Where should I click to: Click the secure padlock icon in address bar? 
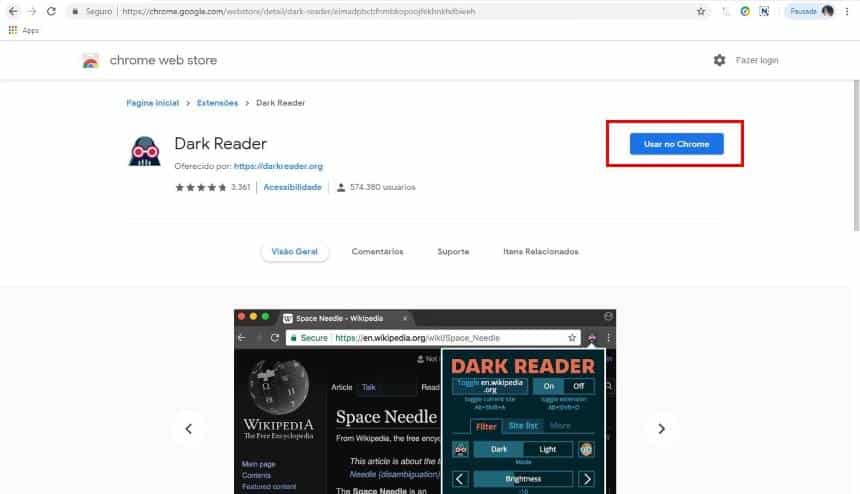[75, 11]
